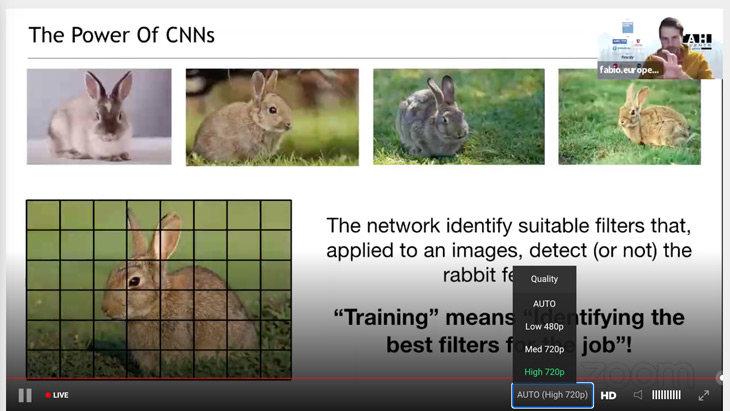Click the red video progress bar
The width and height of the screenshot is (730, 411).
[x=300, y=379]
